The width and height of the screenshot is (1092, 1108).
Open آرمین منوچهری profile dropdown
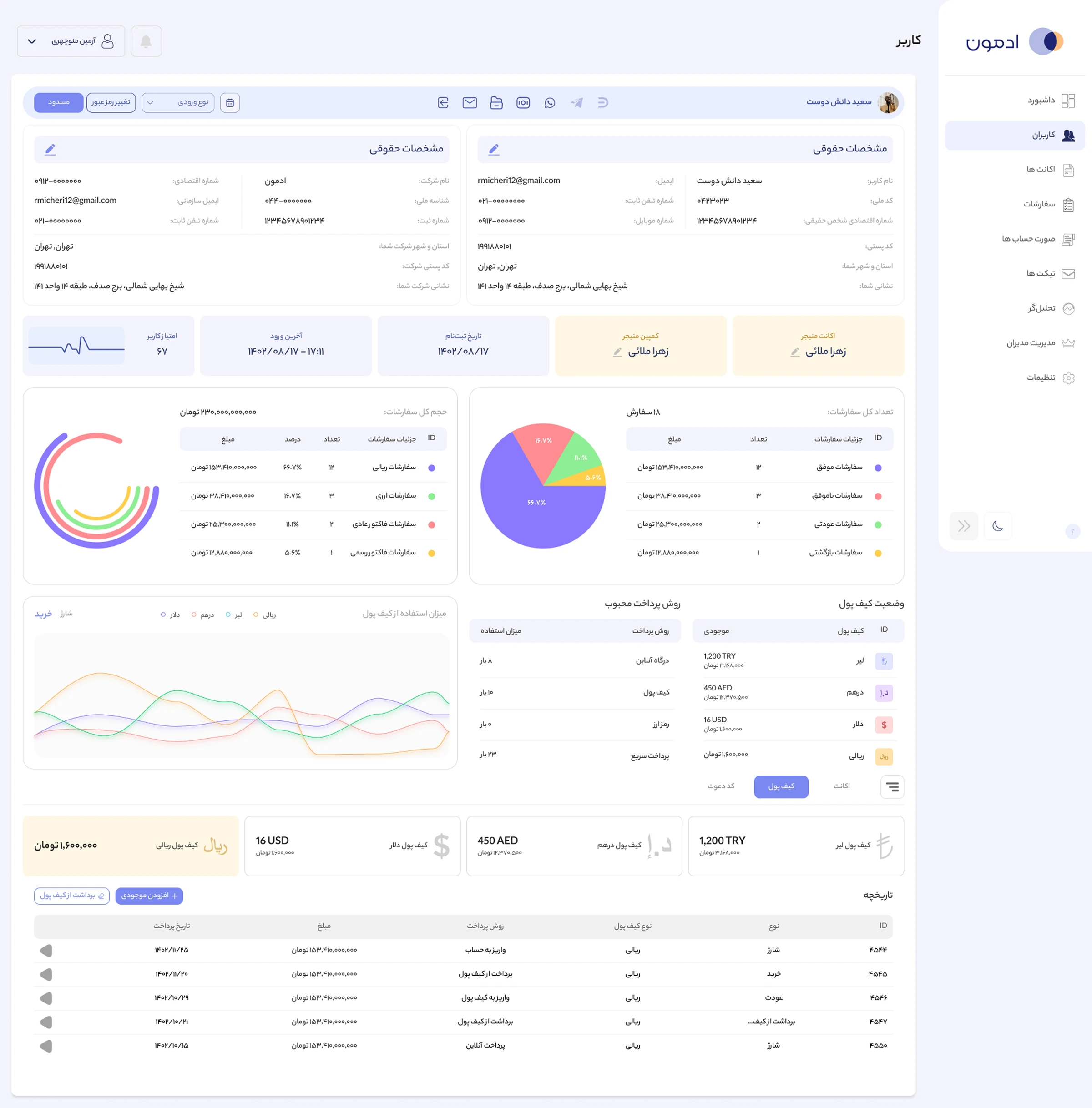pos(71,41)
